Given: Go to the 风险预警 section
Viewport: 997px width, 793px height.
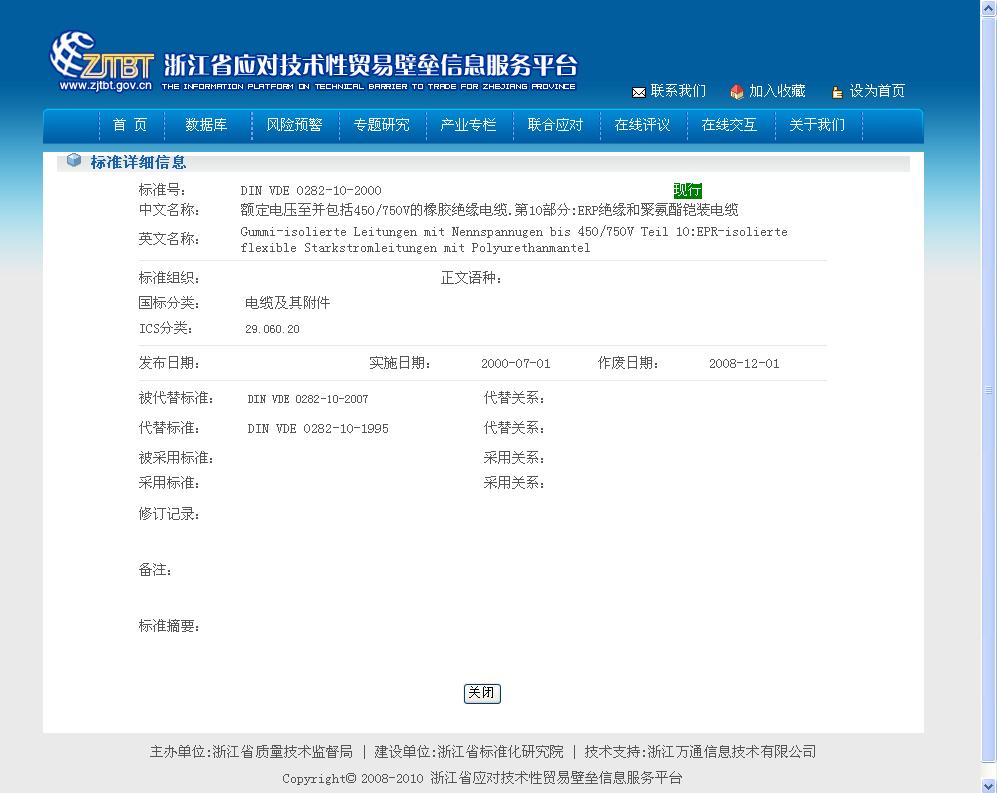Looking at the screenshot, I should click(294, 125).
